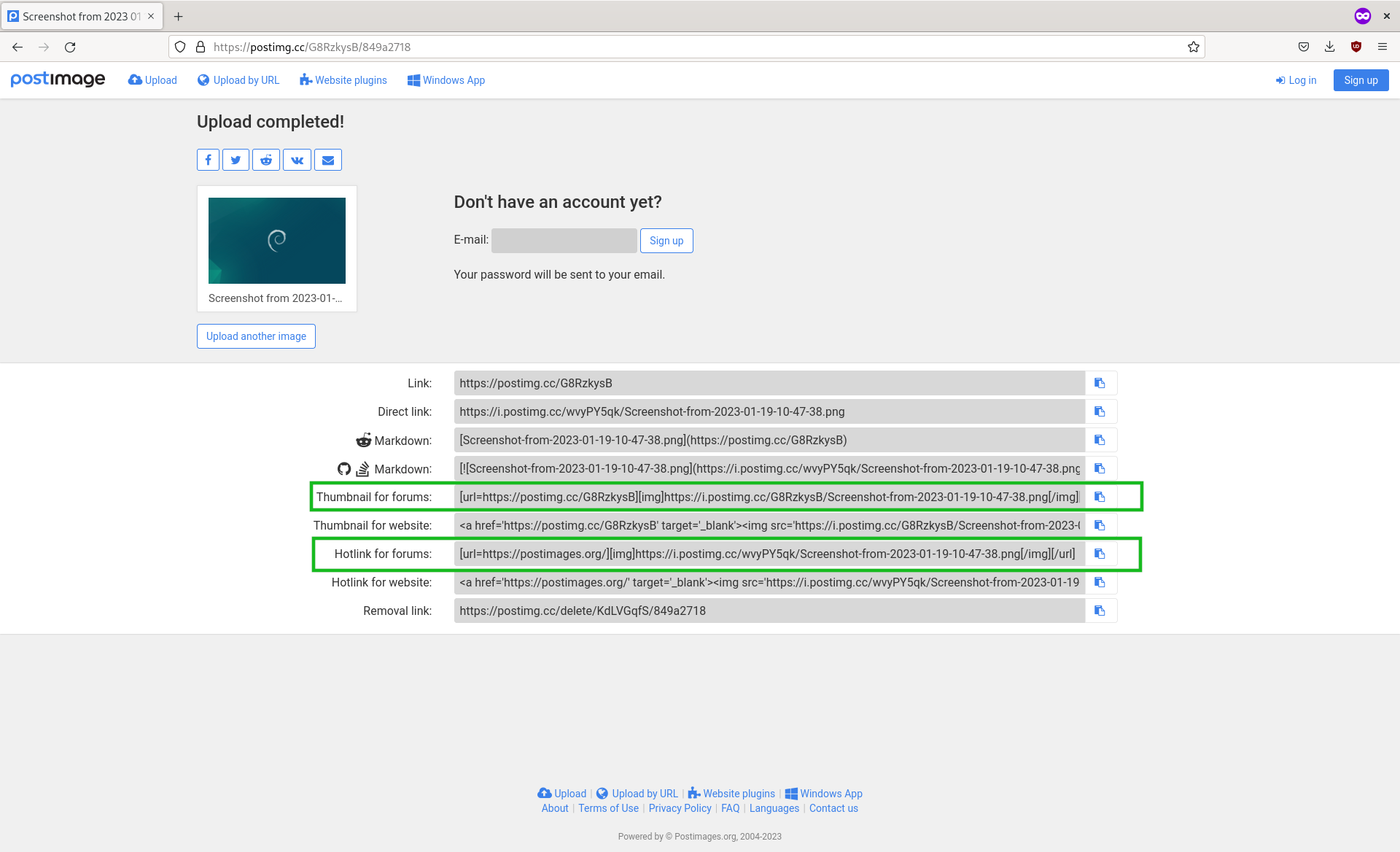Reload the current page
Screen dimensions: 1400x852
click(x=70, y=47)
